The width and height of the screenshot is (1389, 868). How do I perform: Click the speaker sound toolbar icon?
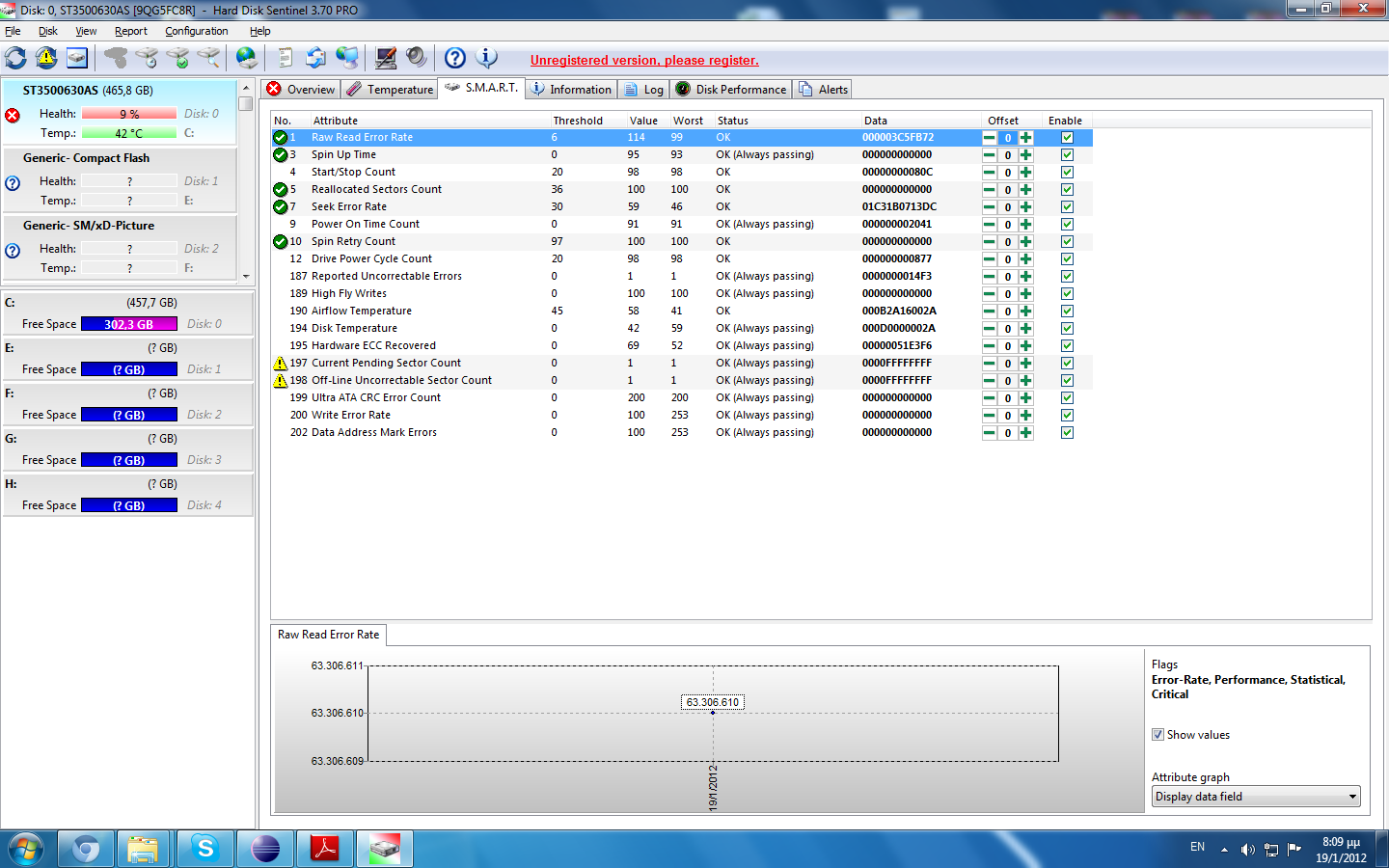pos(417,58)
